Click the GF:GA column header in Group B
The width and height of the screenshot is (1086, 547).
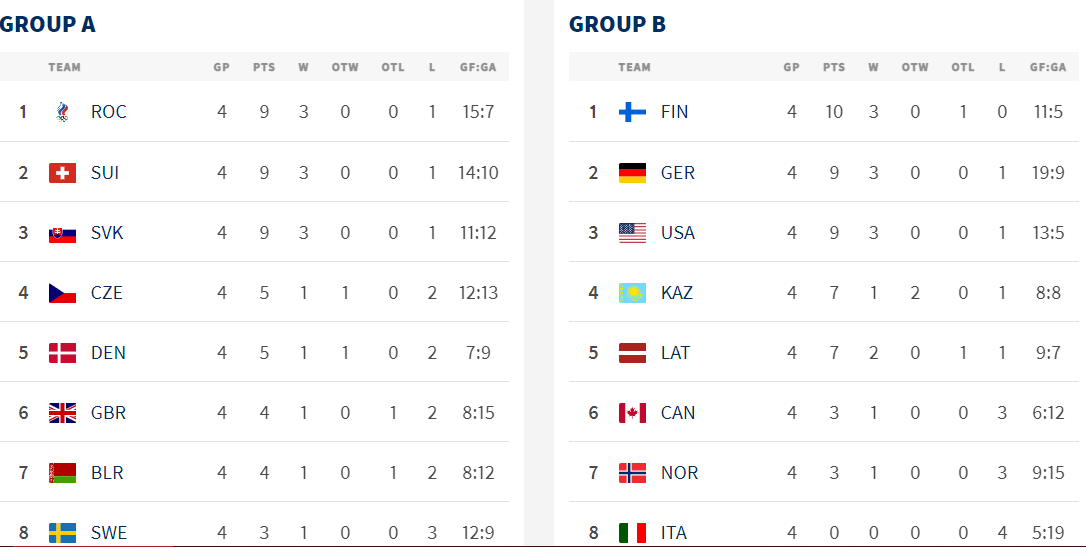click(x=1047, y=68)
